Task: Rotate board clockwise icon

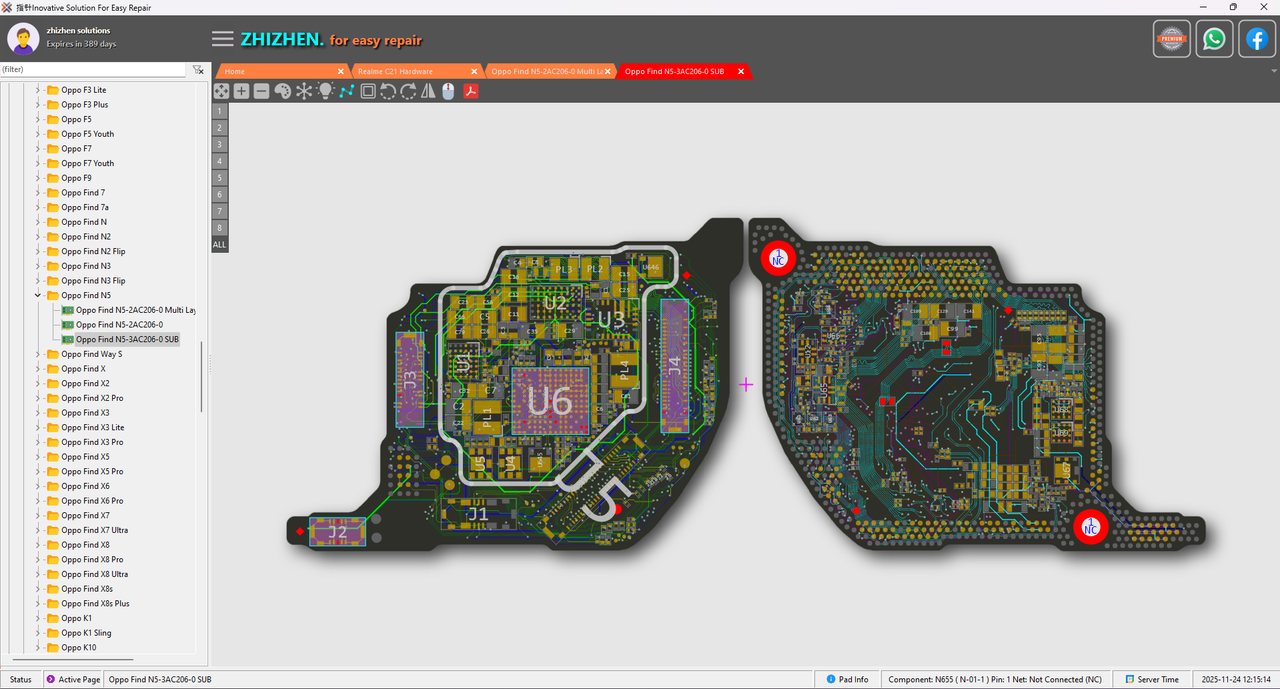Action: pyautogui.click(x=408, y=91)
